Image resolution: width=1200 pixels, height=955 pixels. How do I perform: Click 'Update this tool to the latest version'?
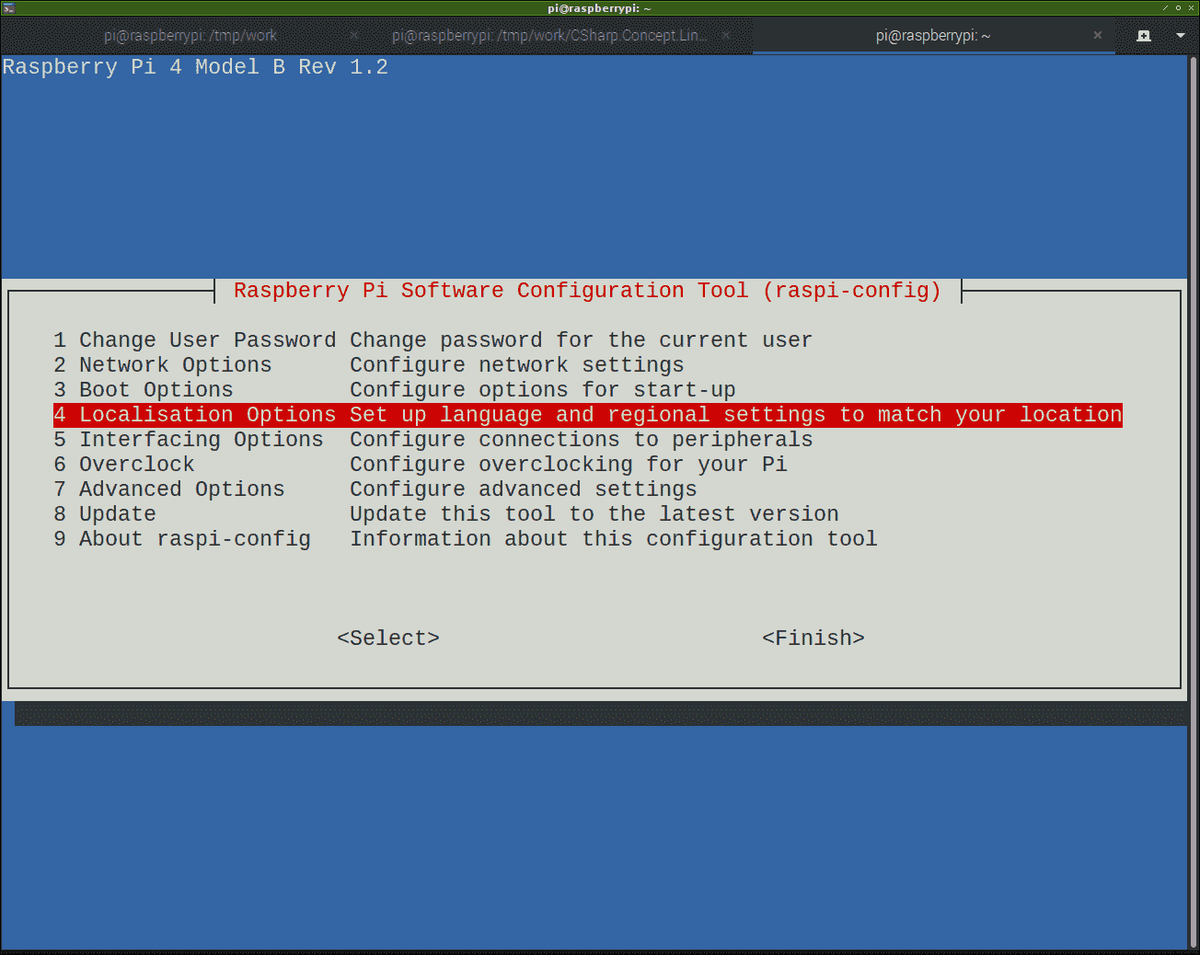tap(595, 514)
